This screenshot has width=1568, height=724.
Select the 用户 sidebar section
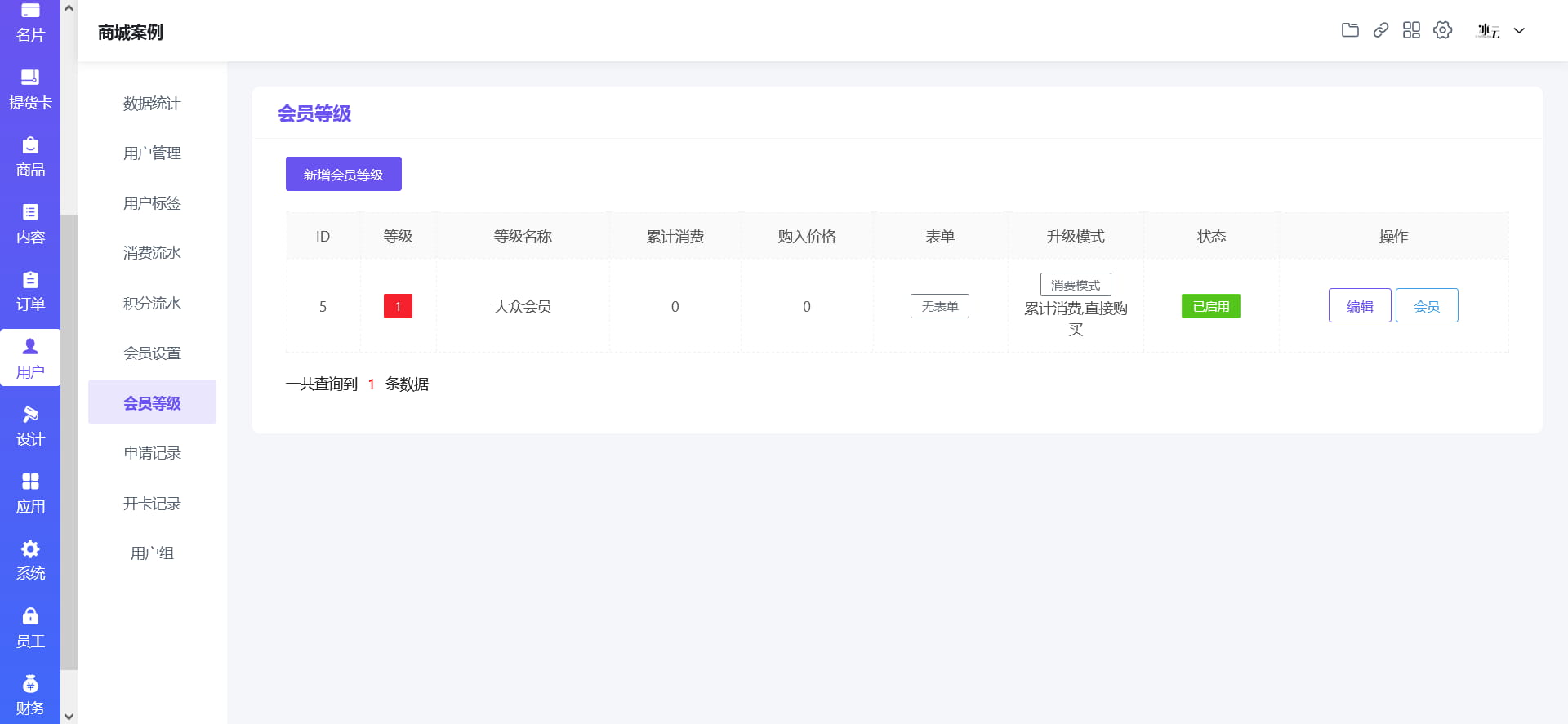click(30, 359)
